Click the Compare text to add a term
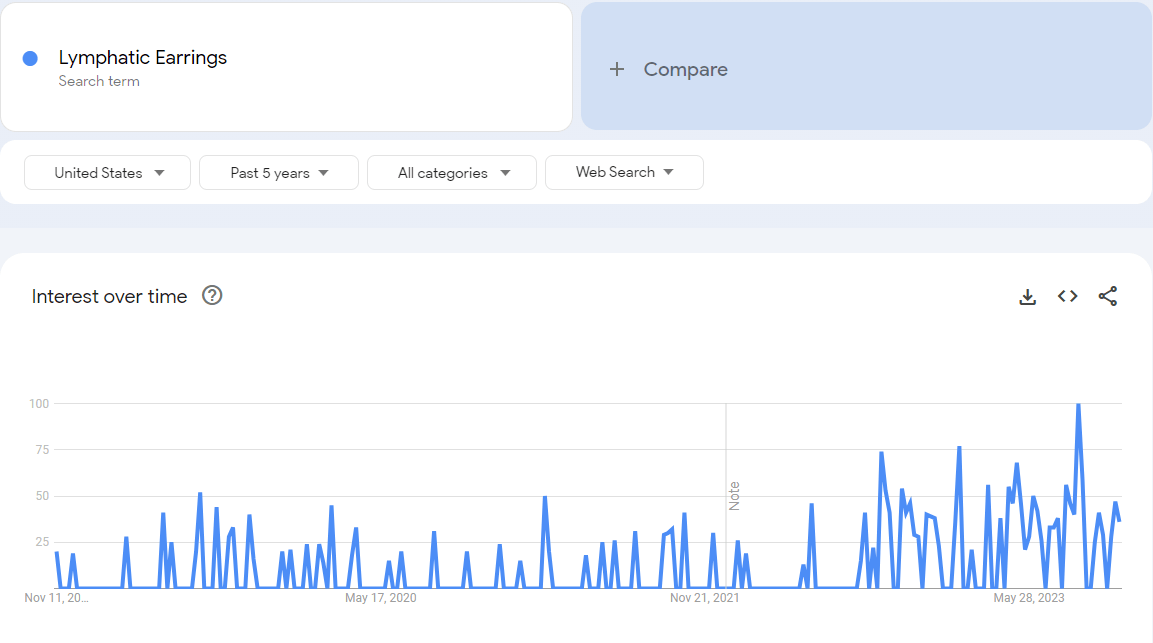This screenshot has height=643, width=1153. click(x=685, y=69)
